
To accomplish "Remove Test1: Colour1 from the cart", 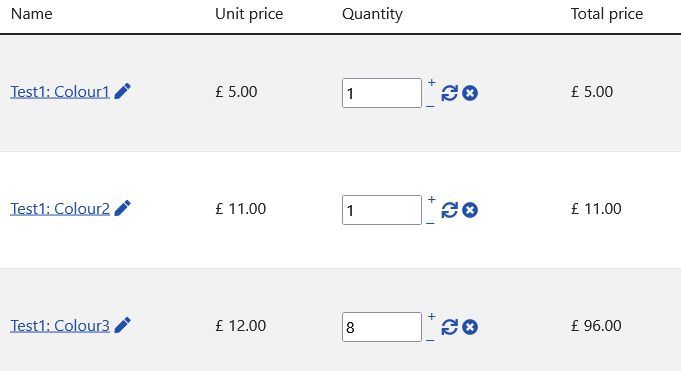I will pos(470,93).
